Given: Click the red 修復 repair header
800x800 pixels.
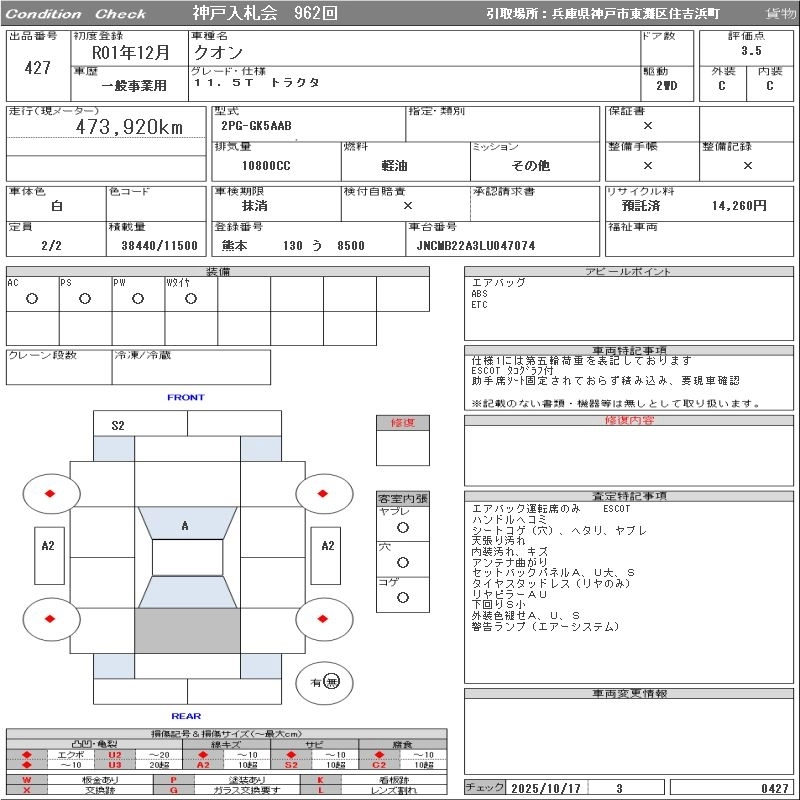Looking at the screenshot, I should pyautogui.click(x=402, y=423).
